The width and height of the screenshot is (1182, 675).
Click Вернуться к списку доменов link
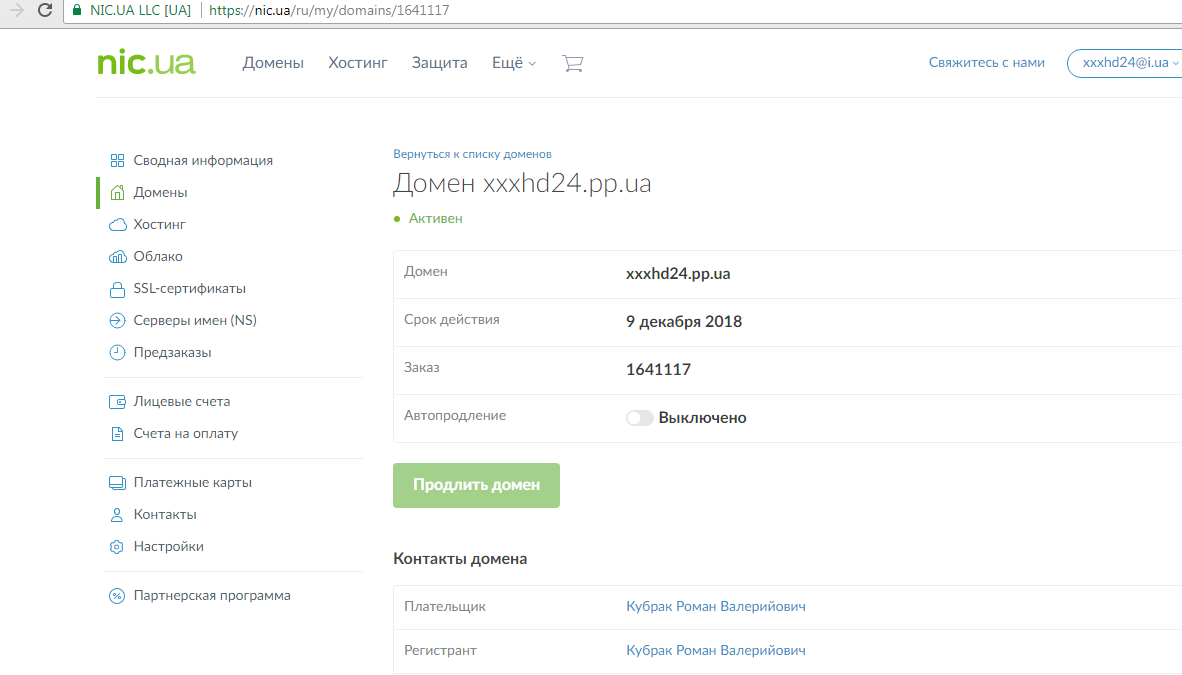tap(472, 154)
